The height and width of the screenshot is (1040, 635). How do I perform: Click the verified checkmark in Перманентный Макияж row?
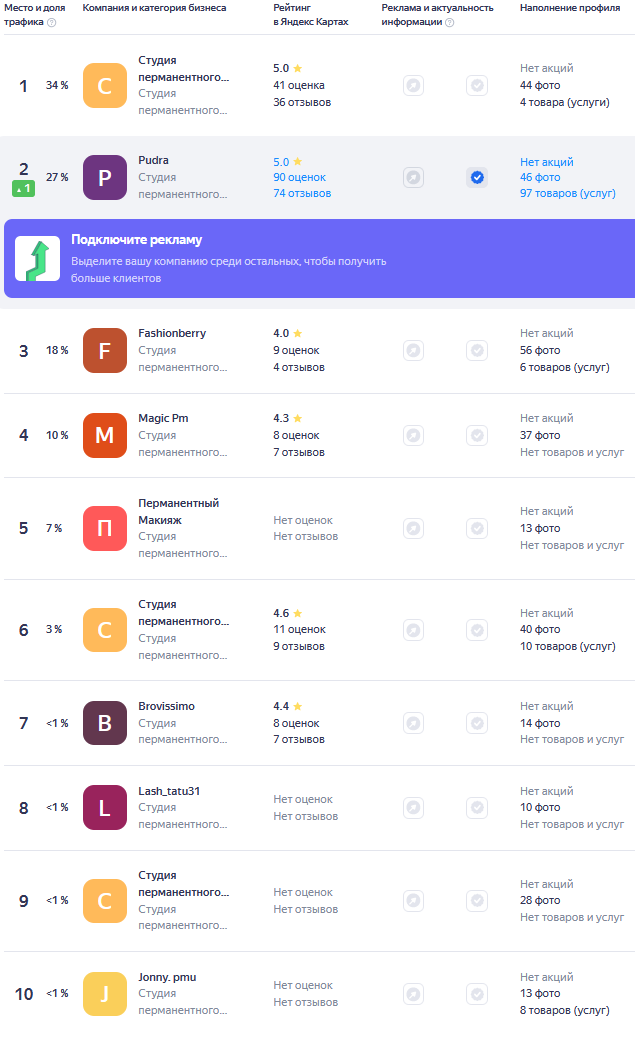[477, 529]
